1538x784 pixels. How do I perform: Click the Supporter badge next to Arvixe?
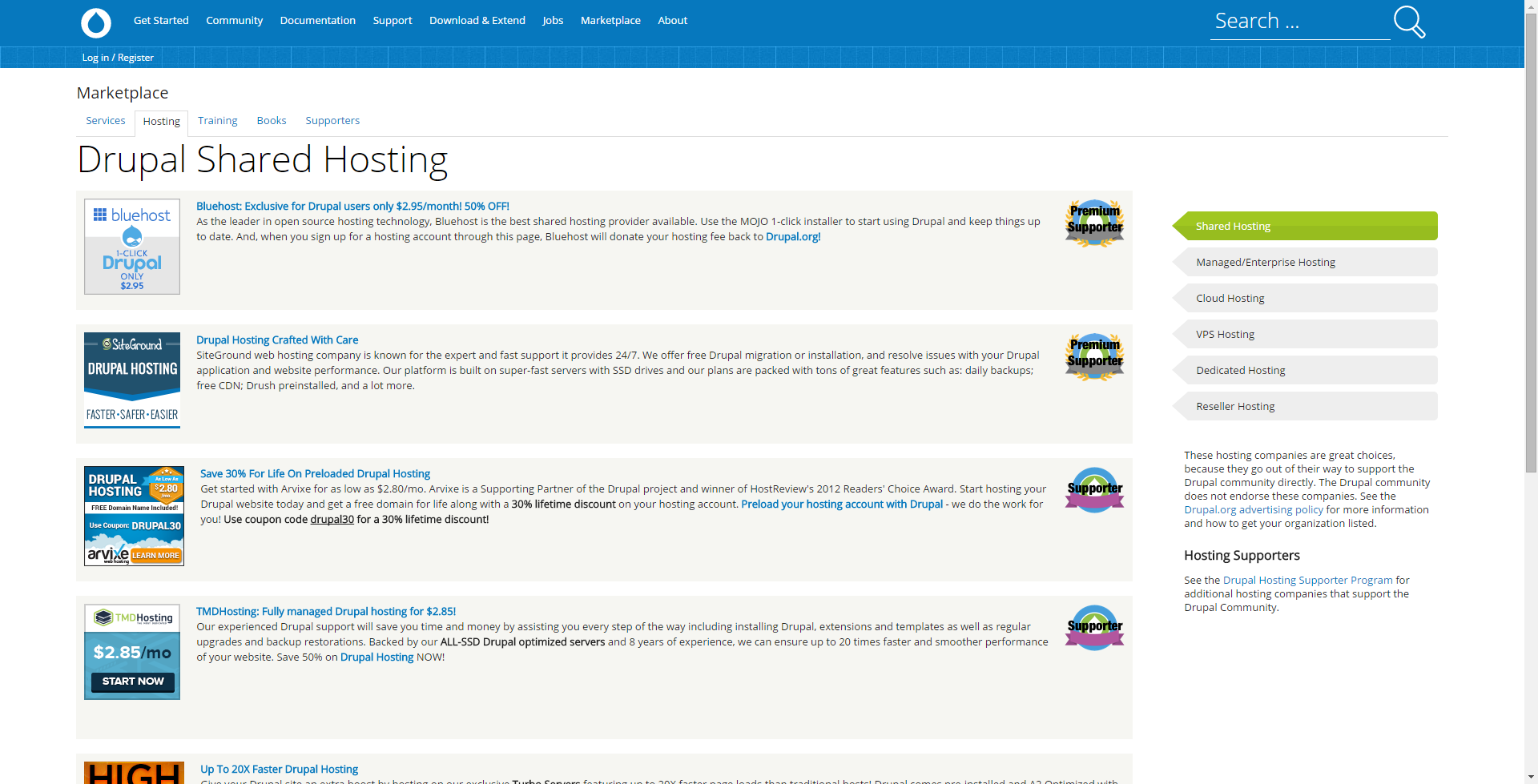1094,489
